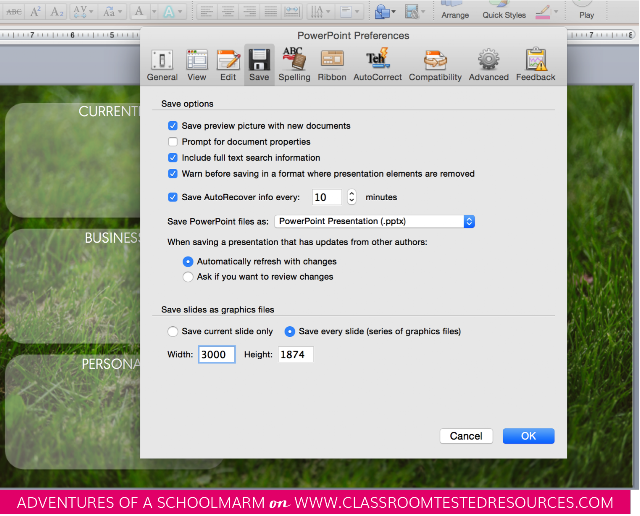Click the strikethrough ABC toolbar icon
640x516 pixels.
tap(14, 11)
